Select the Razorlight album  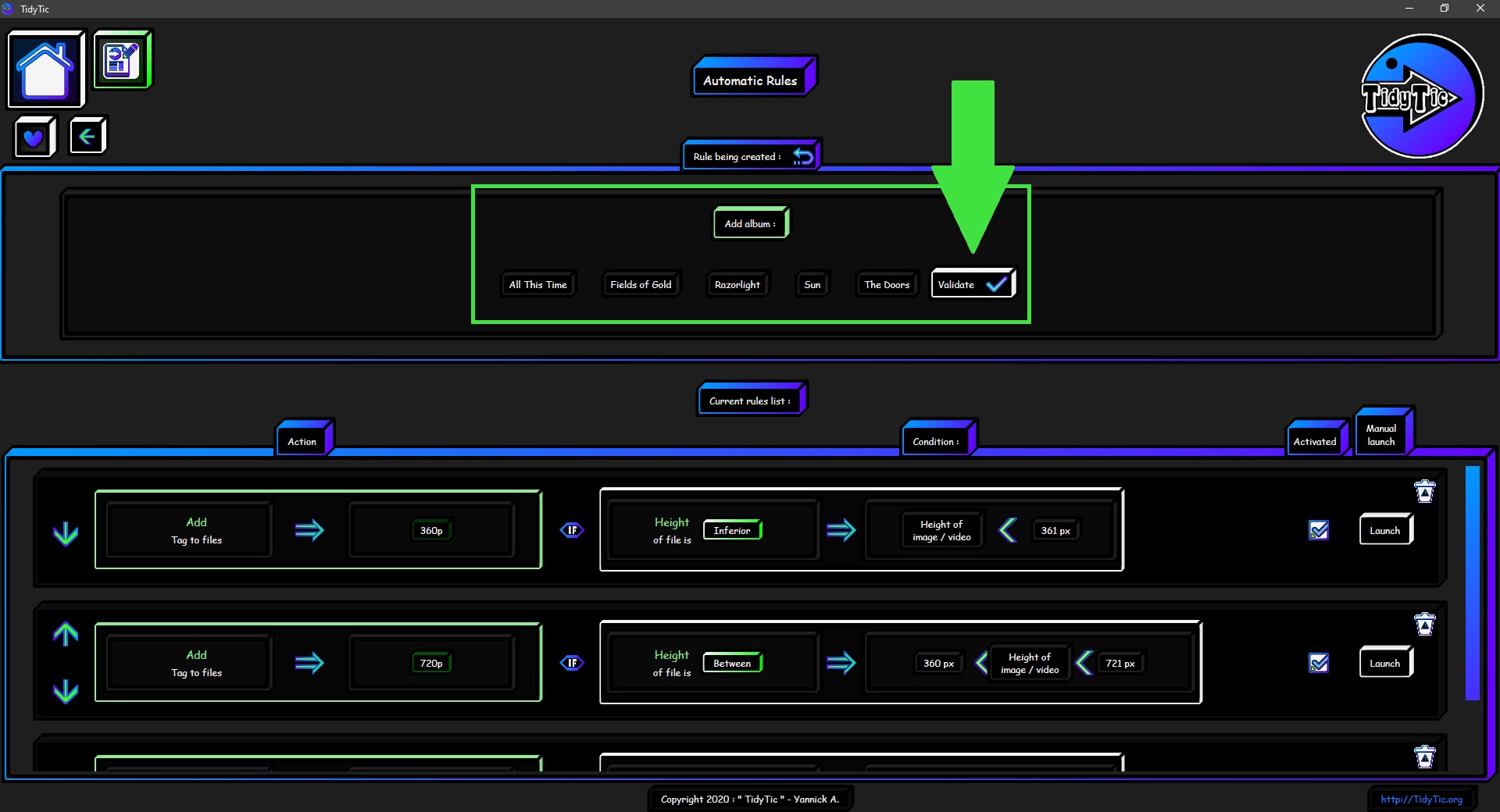tap(737, 284)
